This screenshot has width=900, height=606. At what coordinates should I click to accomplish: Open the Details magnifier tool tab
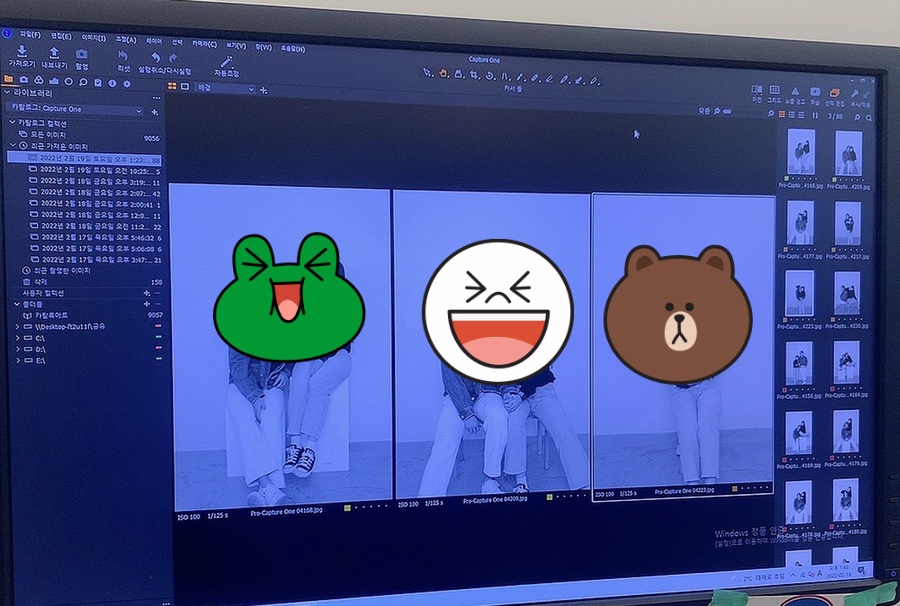[x=83, y=82]
